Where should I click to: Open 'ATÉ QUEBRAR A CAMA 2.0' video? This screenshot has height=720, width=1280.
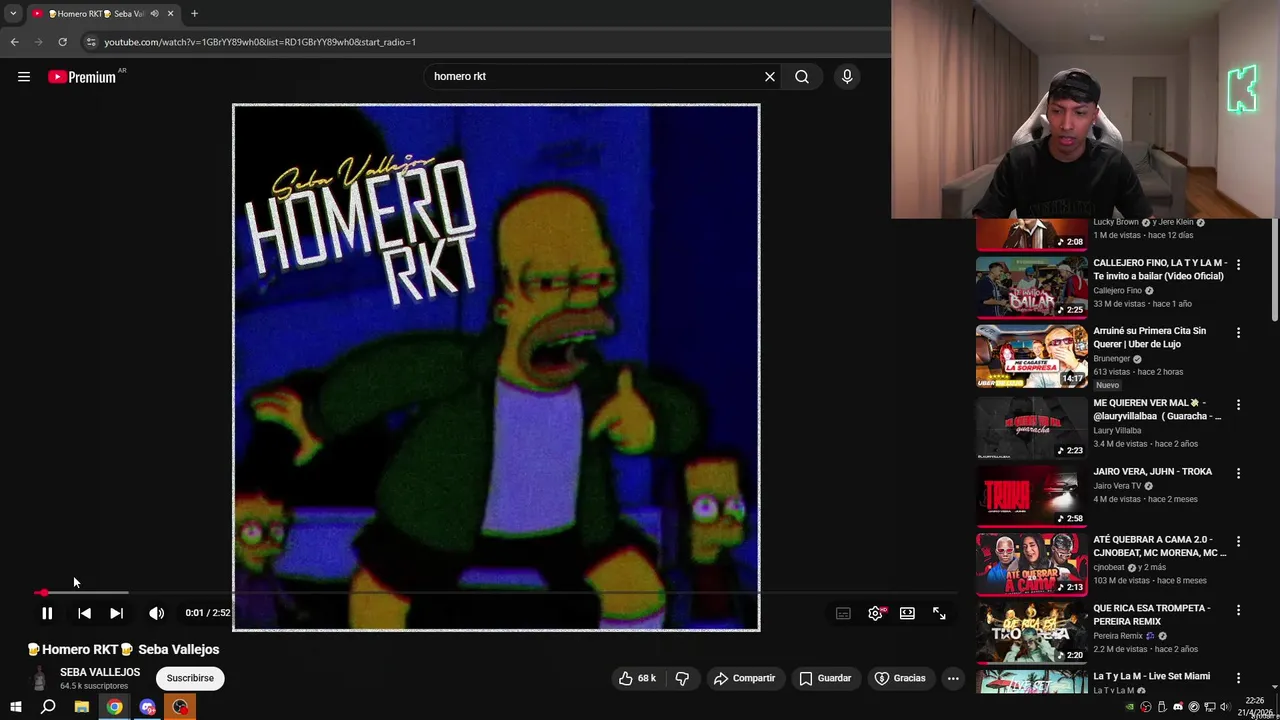click(1160, 546)
